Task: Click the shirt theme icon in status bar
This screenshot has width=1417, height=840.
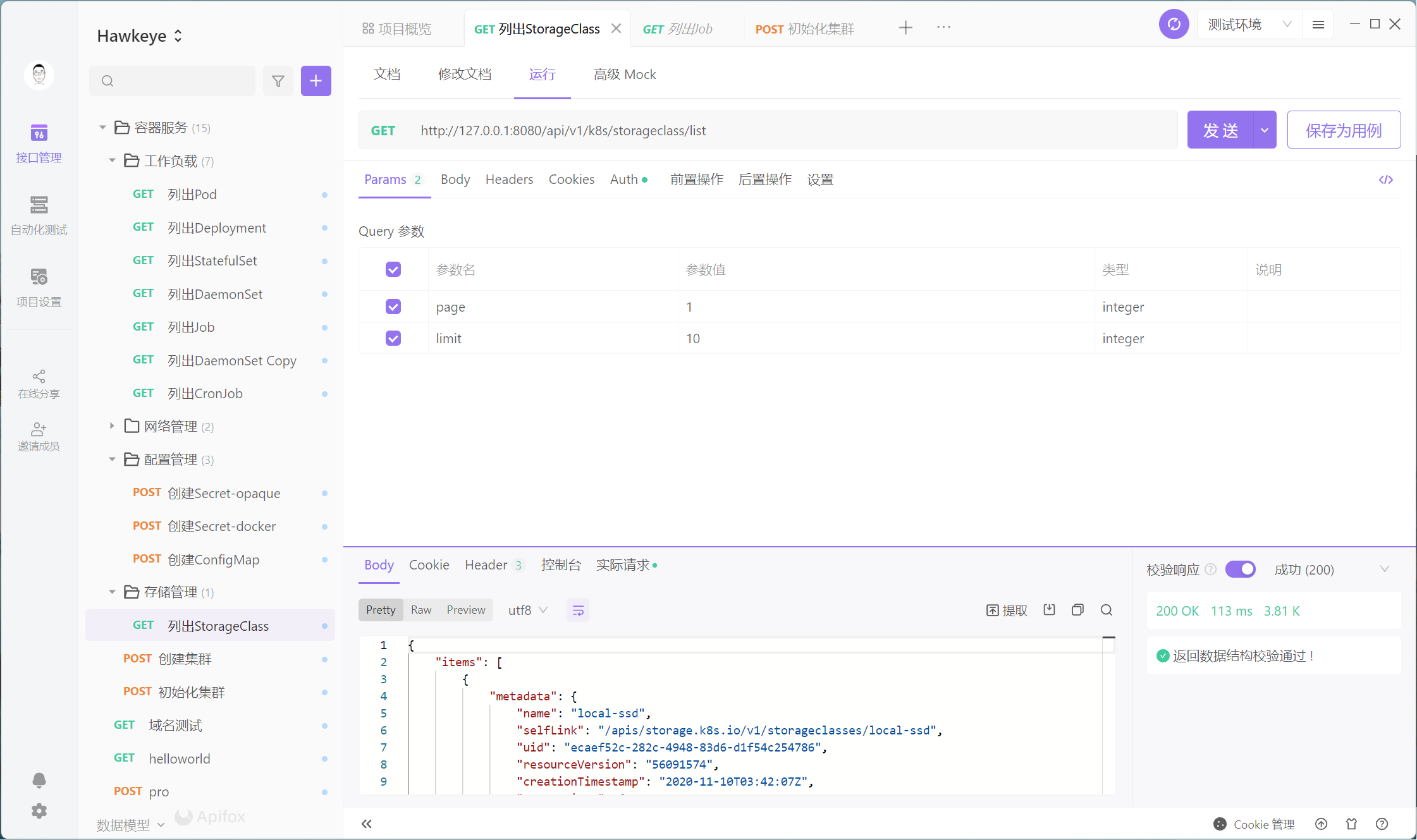Action: pyautogui.click(x=1352, y=824)
